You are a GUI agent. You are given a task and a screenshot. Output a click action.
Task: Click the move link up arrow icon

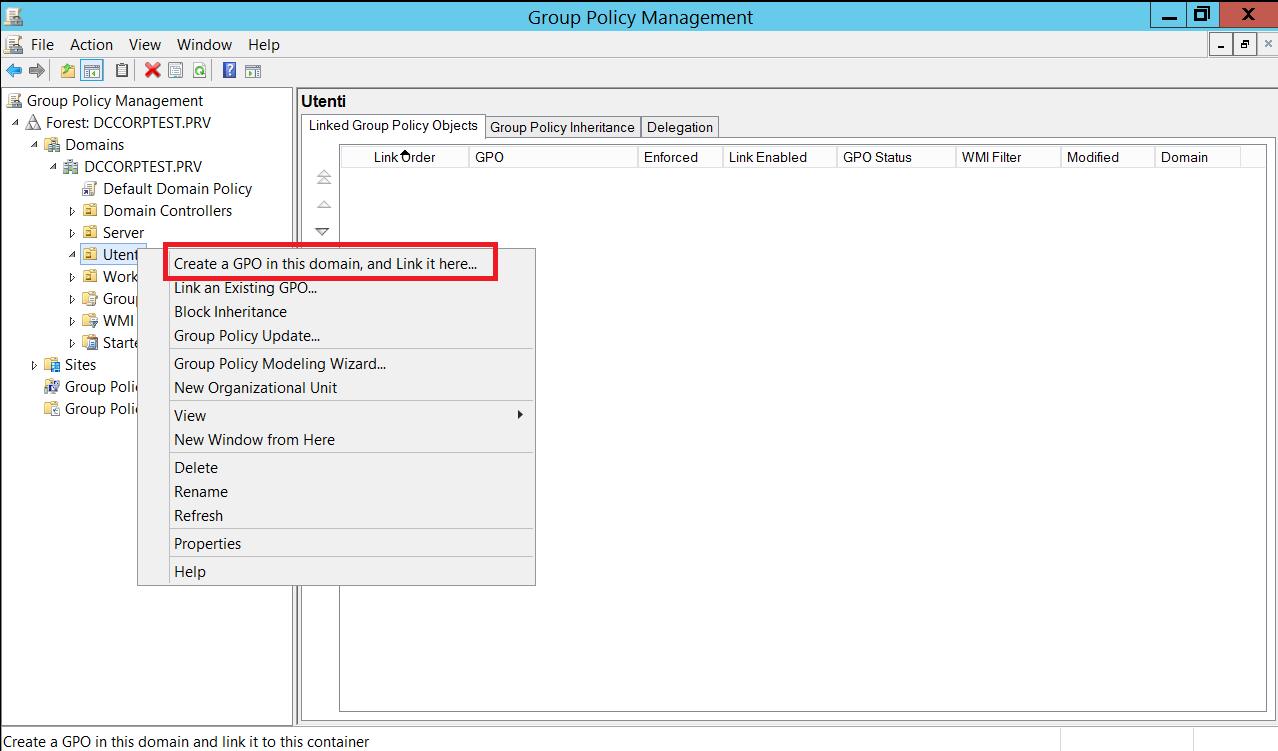[x=323, y=204]
